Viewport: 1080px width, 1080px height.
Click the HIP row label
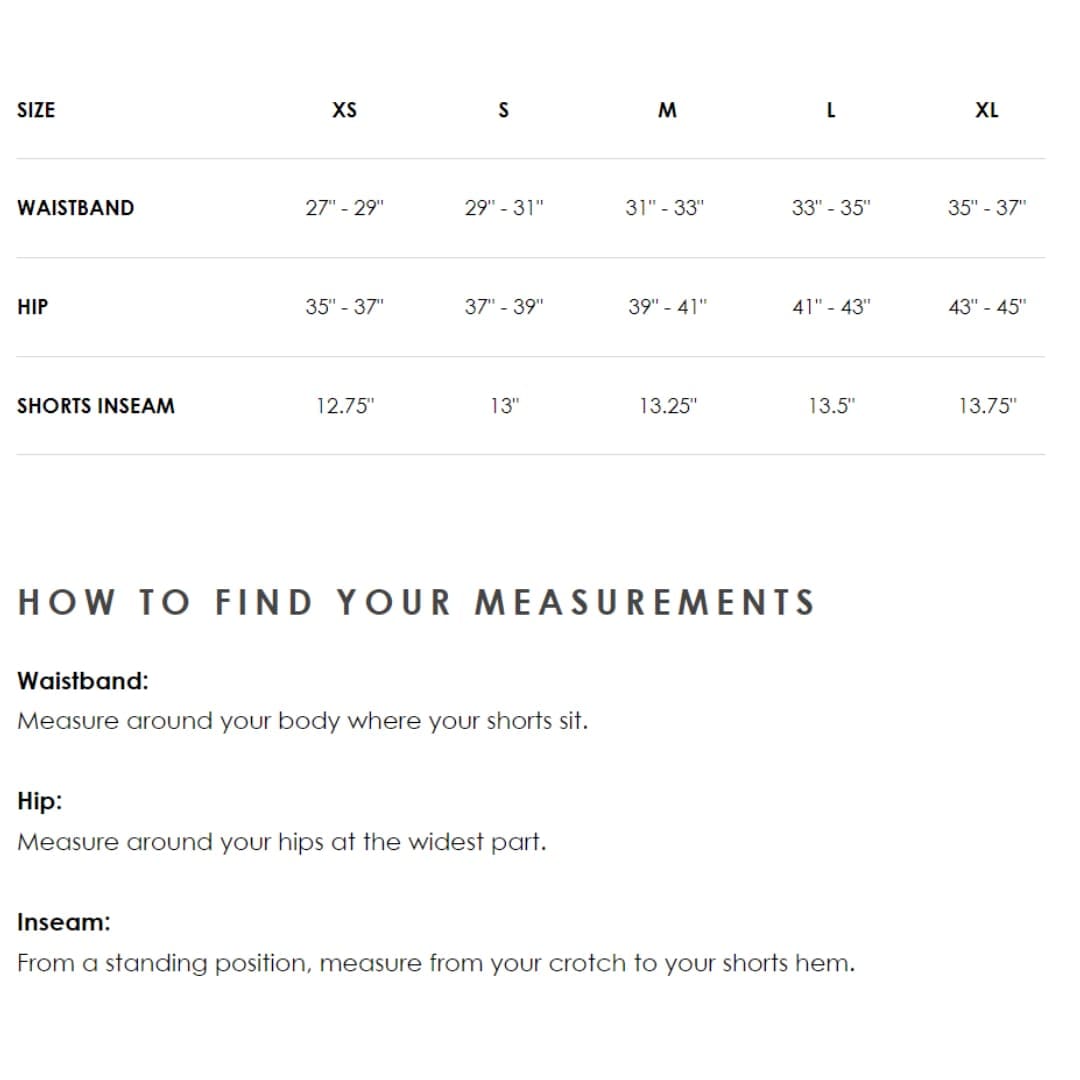coord(32,307)
